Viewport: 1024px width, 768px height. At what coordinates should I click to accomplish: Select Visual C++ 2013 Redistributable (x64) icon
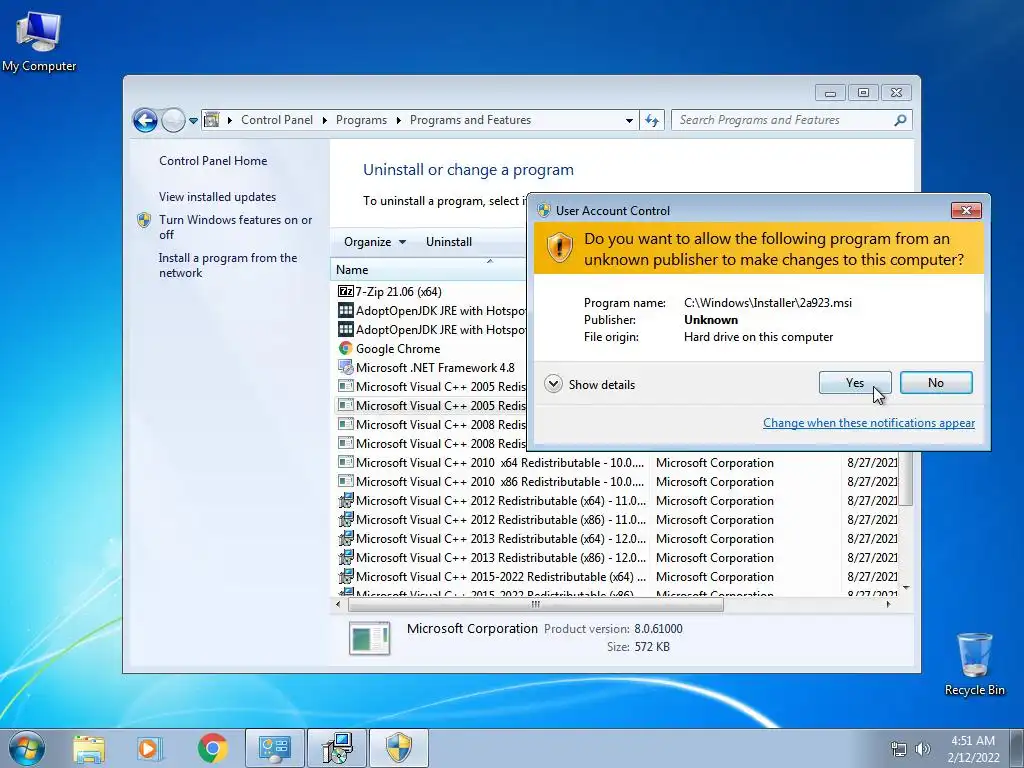345,538
